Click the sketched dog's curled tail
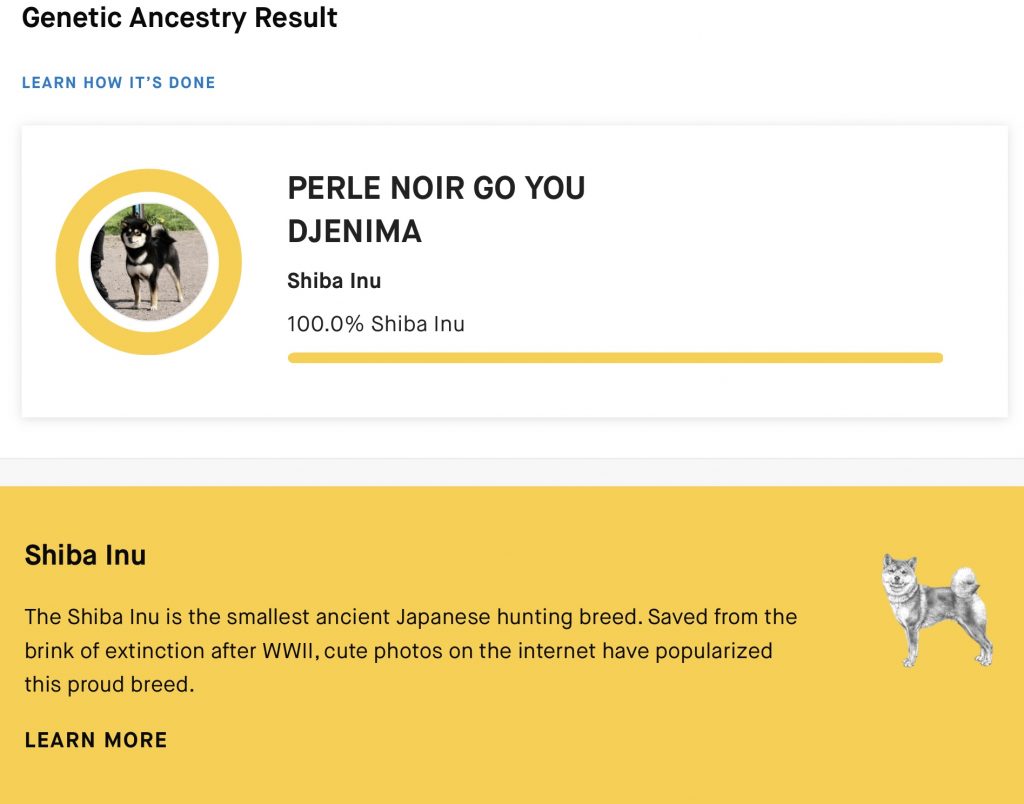This screenshot has width=1024, height=804. 965,583
